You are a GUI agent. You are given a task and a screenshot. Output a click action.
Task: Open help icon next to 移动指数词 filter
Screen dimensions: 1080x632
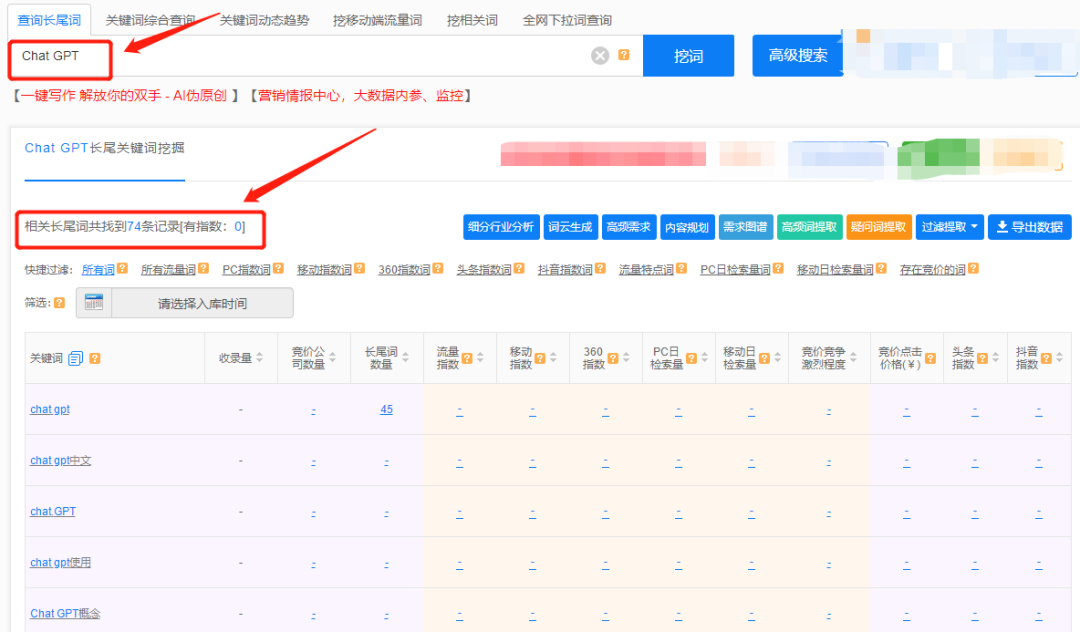359,268
